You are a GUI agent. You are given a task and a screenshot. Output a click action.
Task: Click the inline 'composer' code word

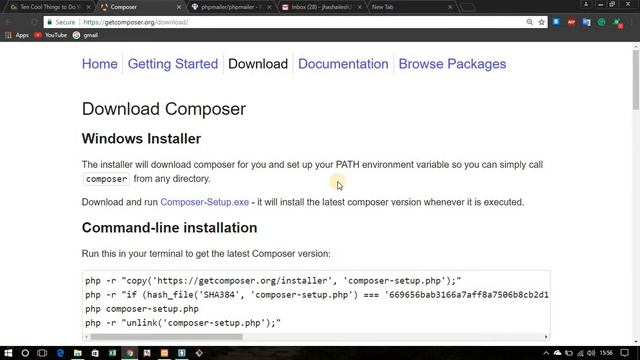click(x=106, y=179)
